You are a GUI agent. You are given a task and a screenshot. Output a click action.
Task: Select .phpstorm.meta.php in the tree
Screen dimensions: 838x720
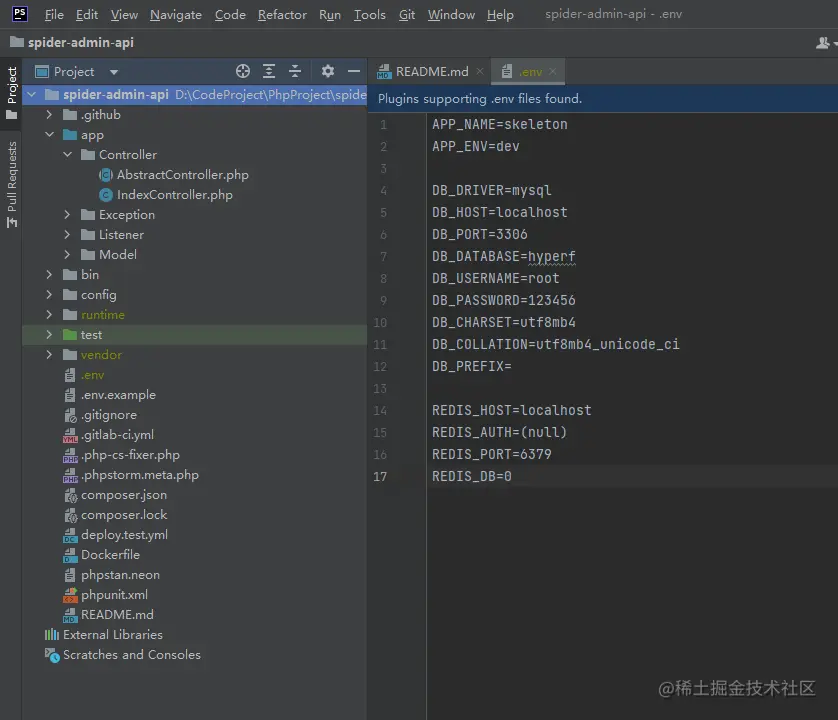[139, 475]
